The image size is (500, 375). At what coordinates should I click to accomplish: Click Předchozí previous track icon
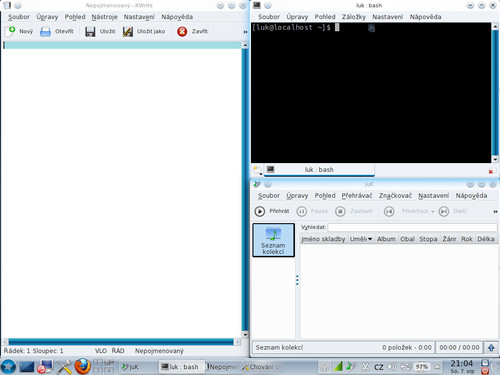coord(389,211)
